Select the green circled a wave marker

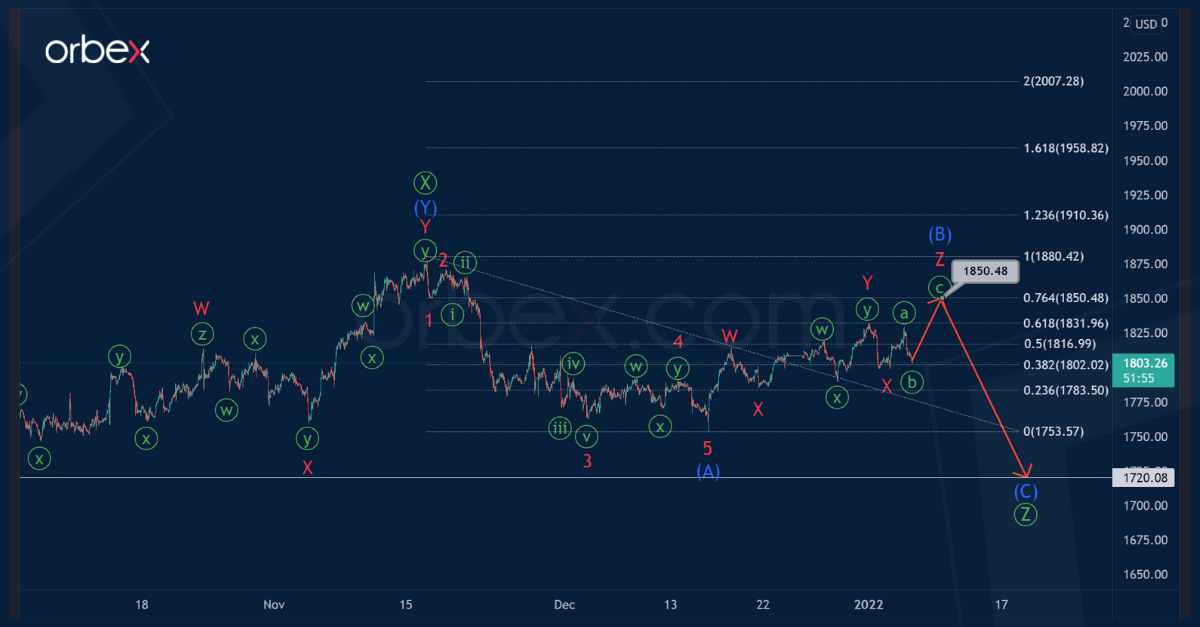point(903,312)
